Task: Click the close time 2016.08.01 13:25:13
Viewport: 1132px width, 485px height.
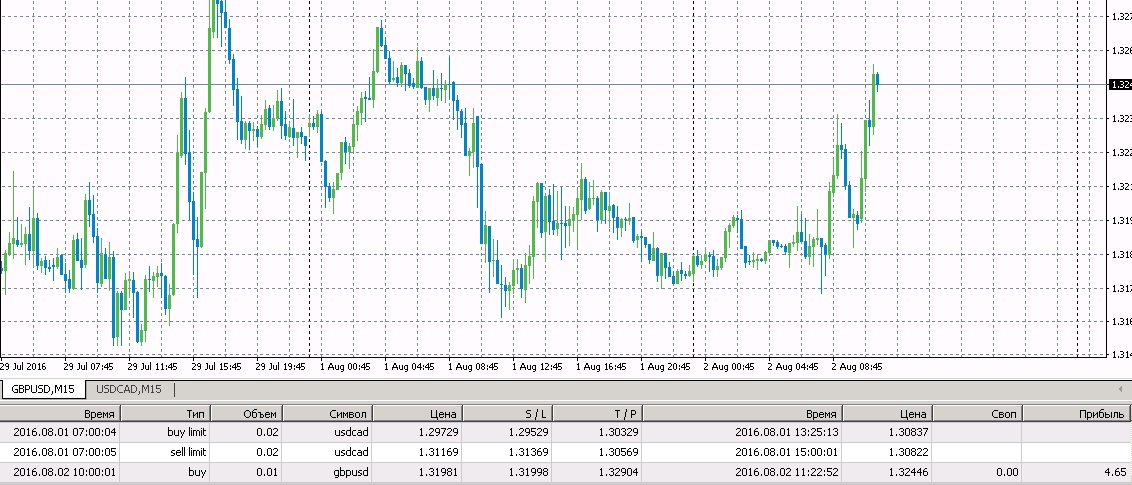Action: (x=787, y=432)
